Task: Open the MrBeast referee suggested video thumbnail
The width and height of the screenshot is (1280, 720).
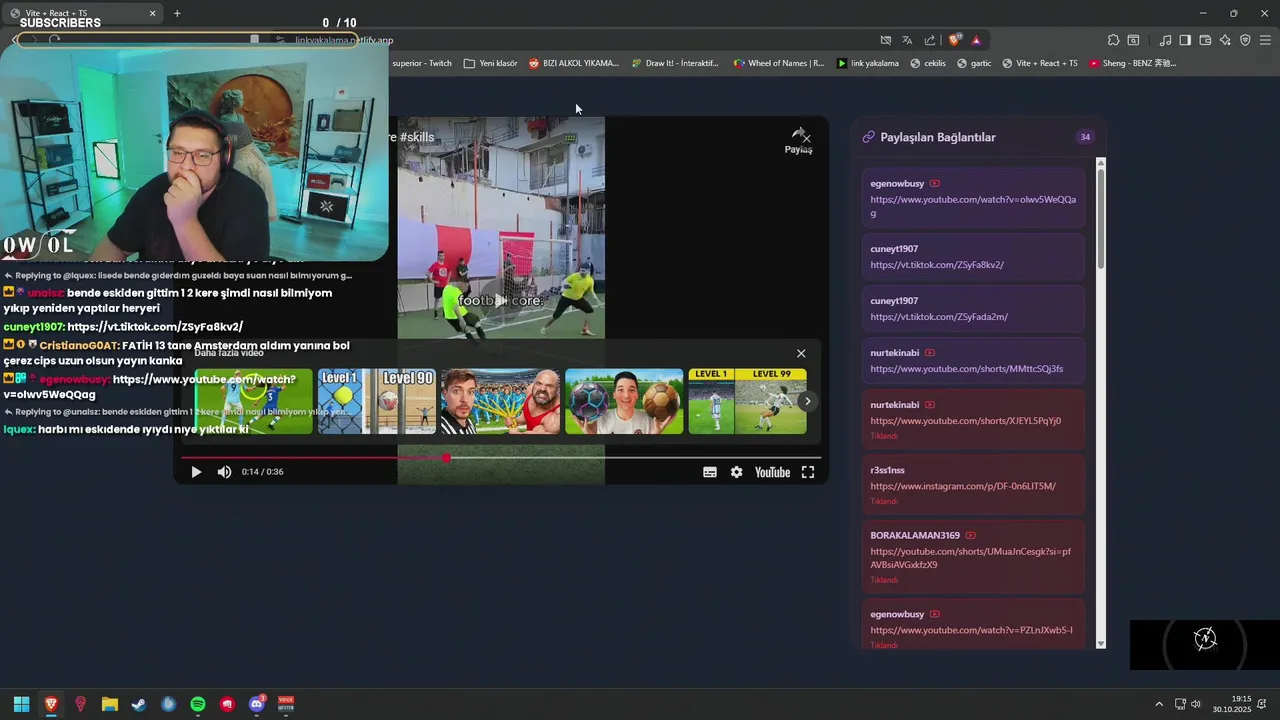Action: (x=500, y=401)
